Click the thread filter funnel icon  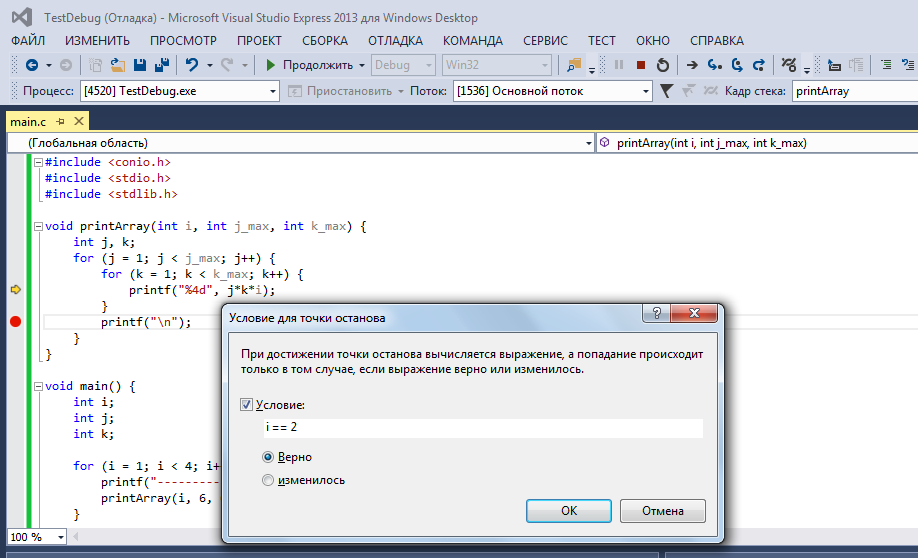click(666, 91)
